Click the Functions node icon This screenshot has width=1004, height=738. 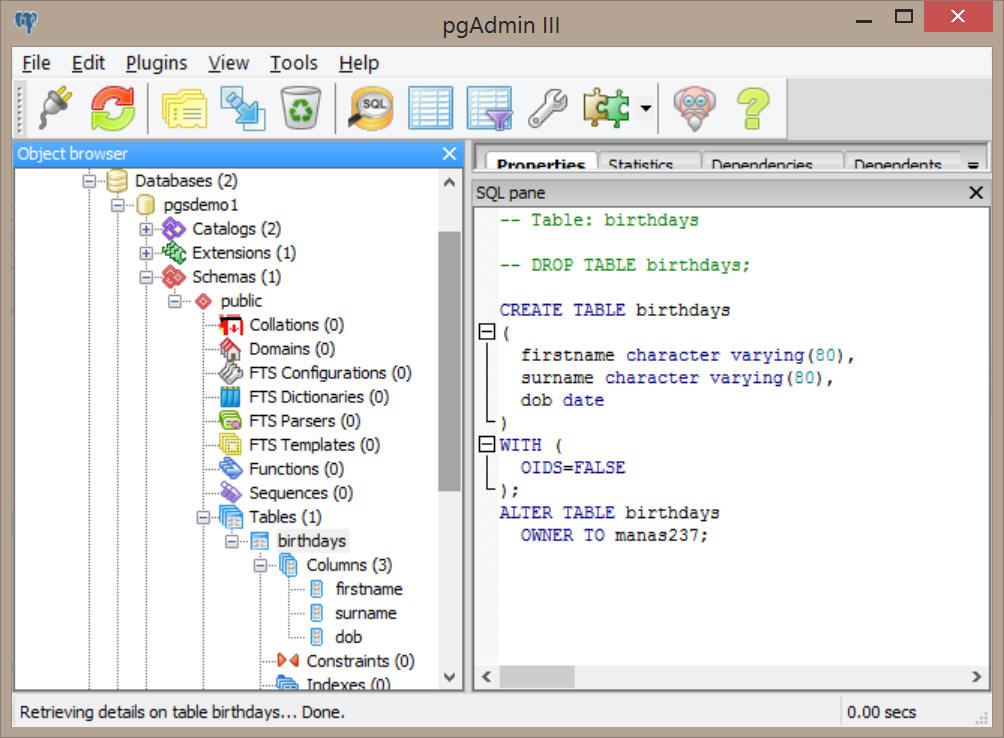click(x=231, y=469)
